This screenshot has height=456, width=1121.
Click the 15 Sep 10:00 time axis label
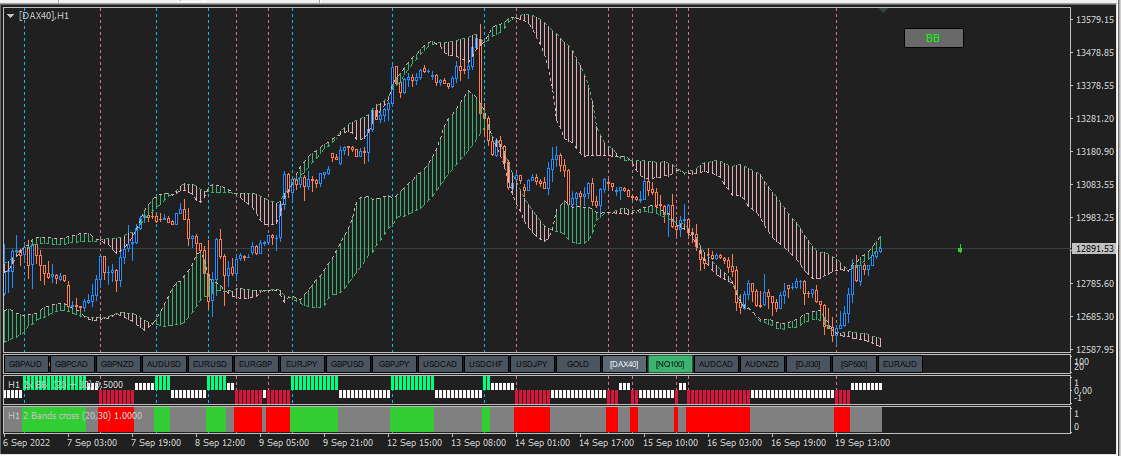coord(671,443)
